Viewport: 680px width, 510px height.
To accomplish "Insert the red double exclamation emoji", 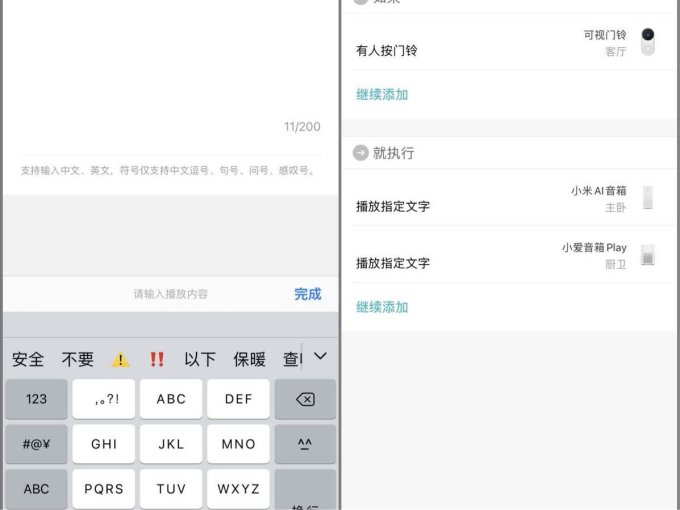I will tap(157, 359).
